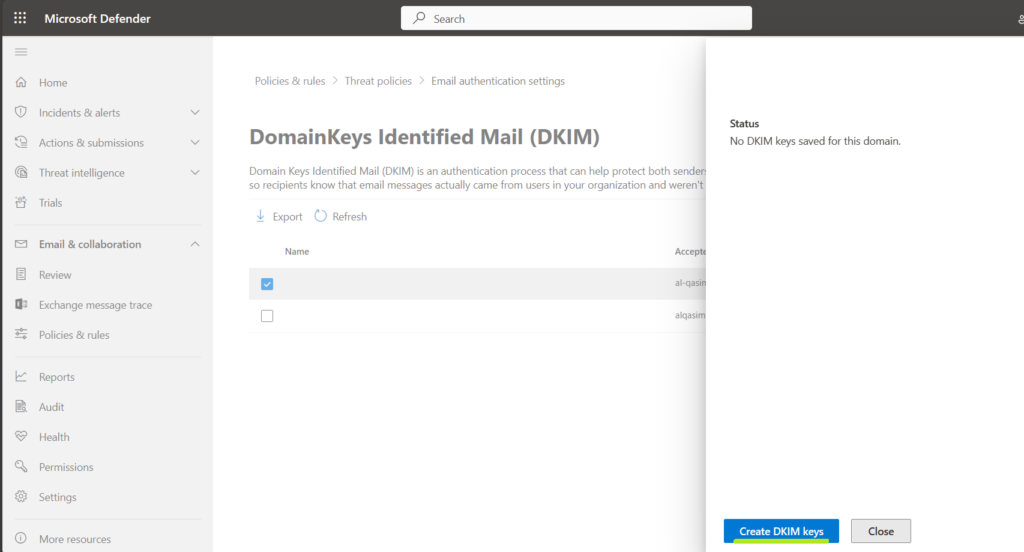This screenshot has width=1024, height=552.
Task: Open Exchange message trace
Action: pos(95,305)
